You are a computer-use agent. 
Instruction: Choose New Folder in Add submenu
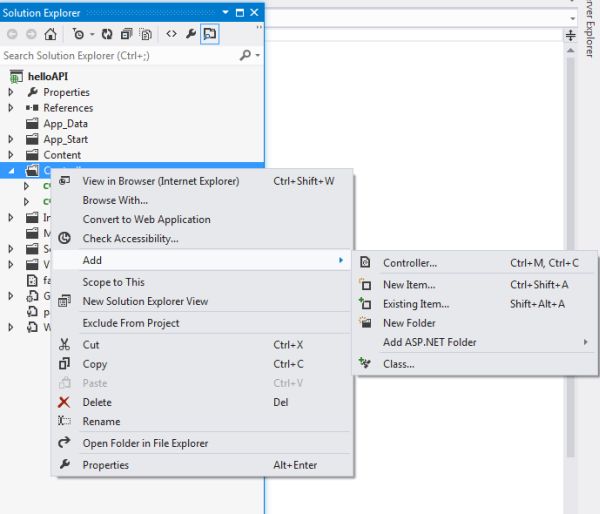(474, 323)
